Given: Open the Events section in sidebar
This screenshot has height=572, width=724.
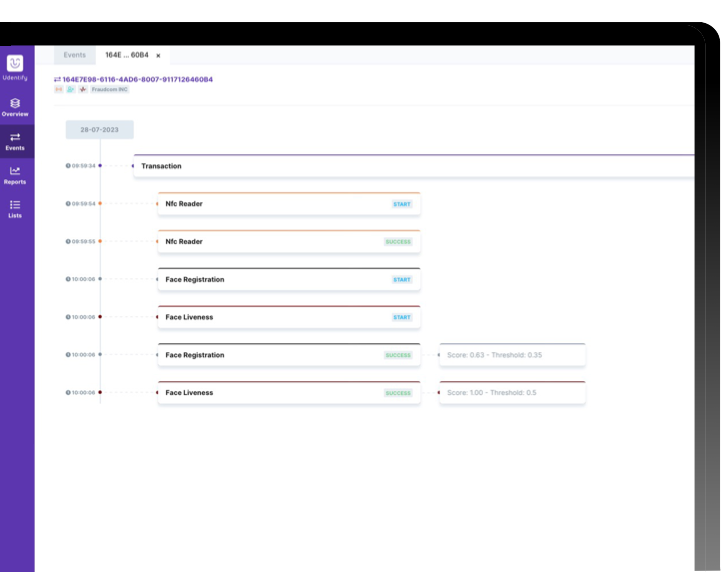Looking at the screenshot, I should point(15,141).
